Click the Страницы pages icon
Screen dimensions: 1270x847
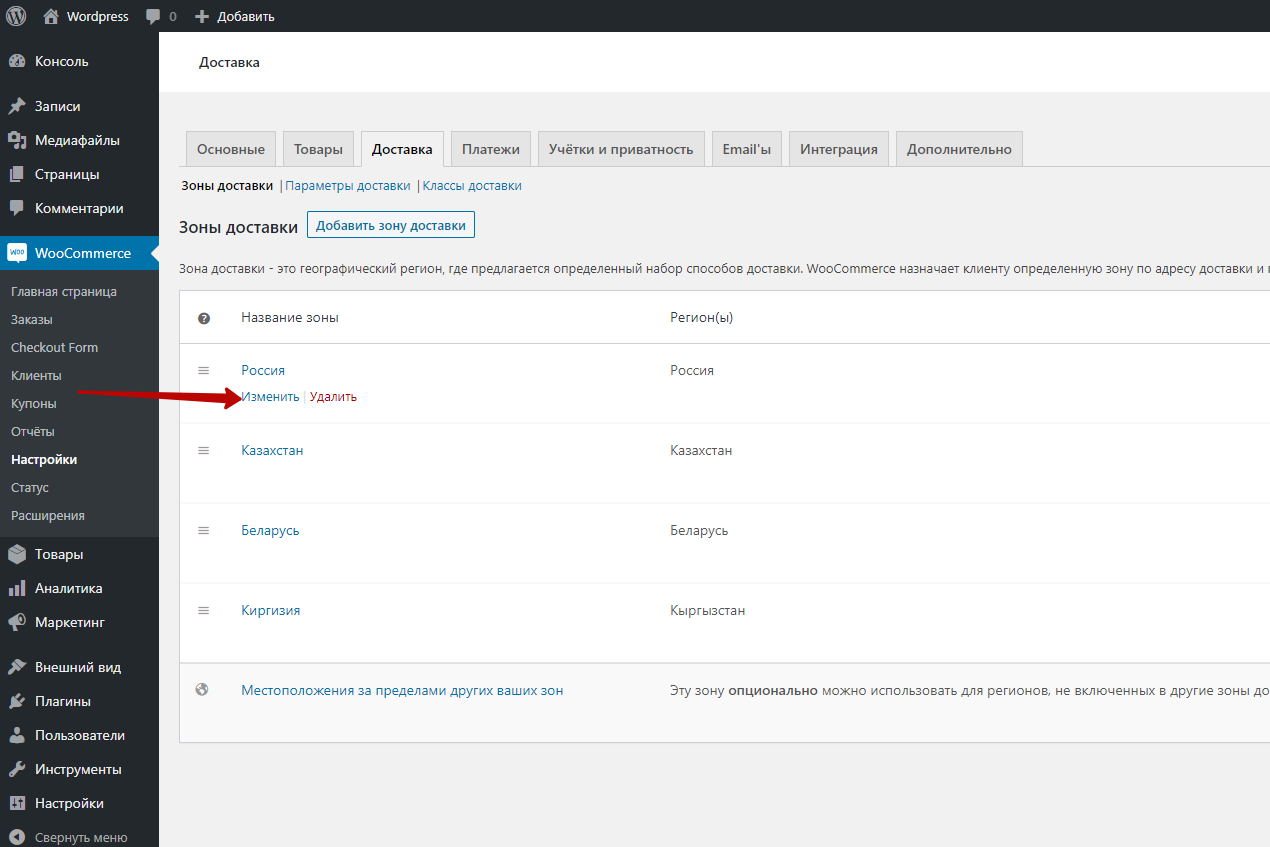17,174
